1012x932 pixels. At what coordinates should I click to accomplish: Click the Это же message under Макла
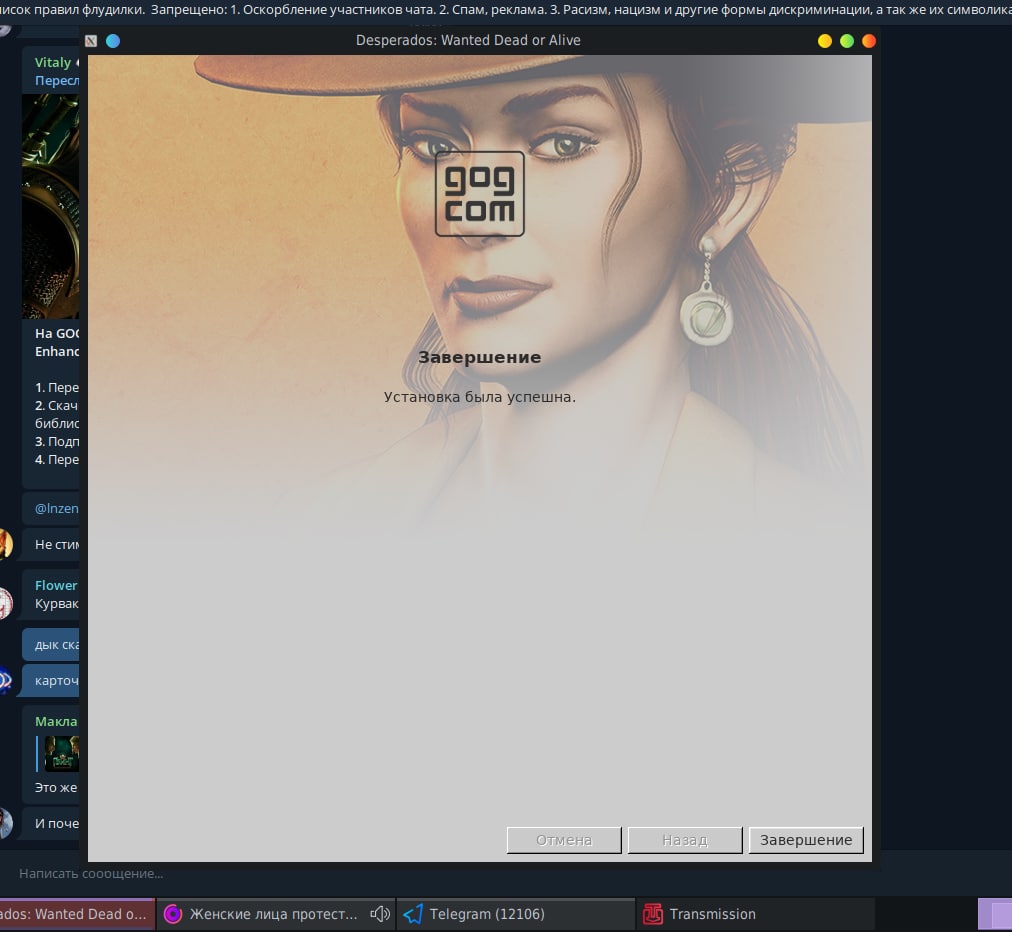click(x=56, y=787)
